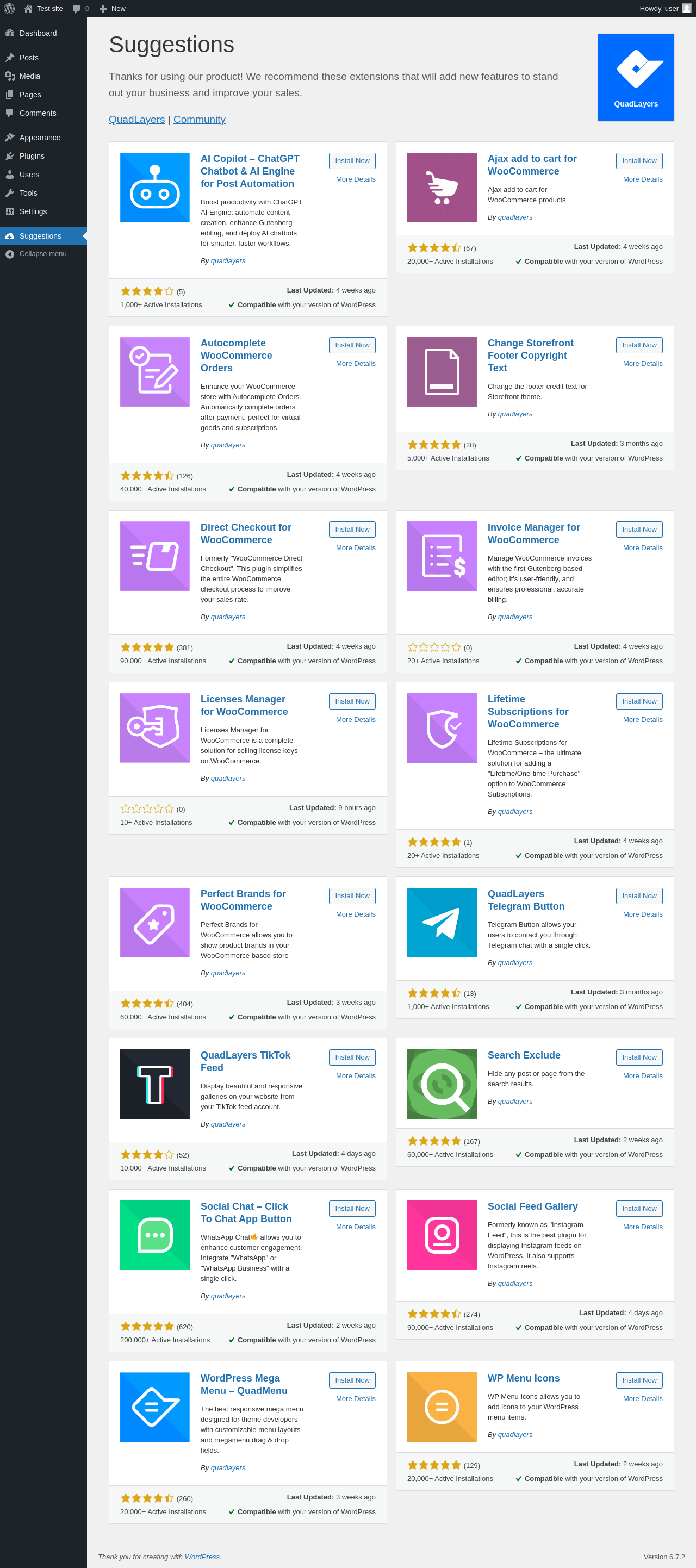This screenshot has width=696, height=1568.
Task: Click the QuadLayers logo tile
Action: (x=636, y=77)
